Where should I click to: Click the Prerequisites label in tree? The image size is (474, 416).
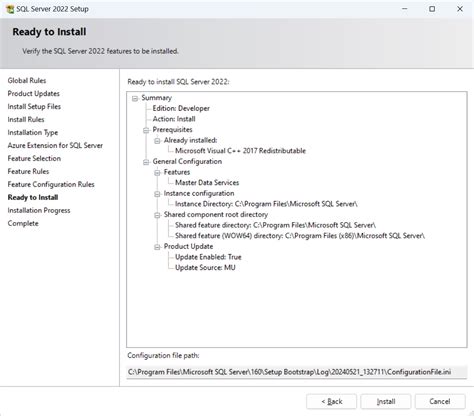tap(172, 130)
